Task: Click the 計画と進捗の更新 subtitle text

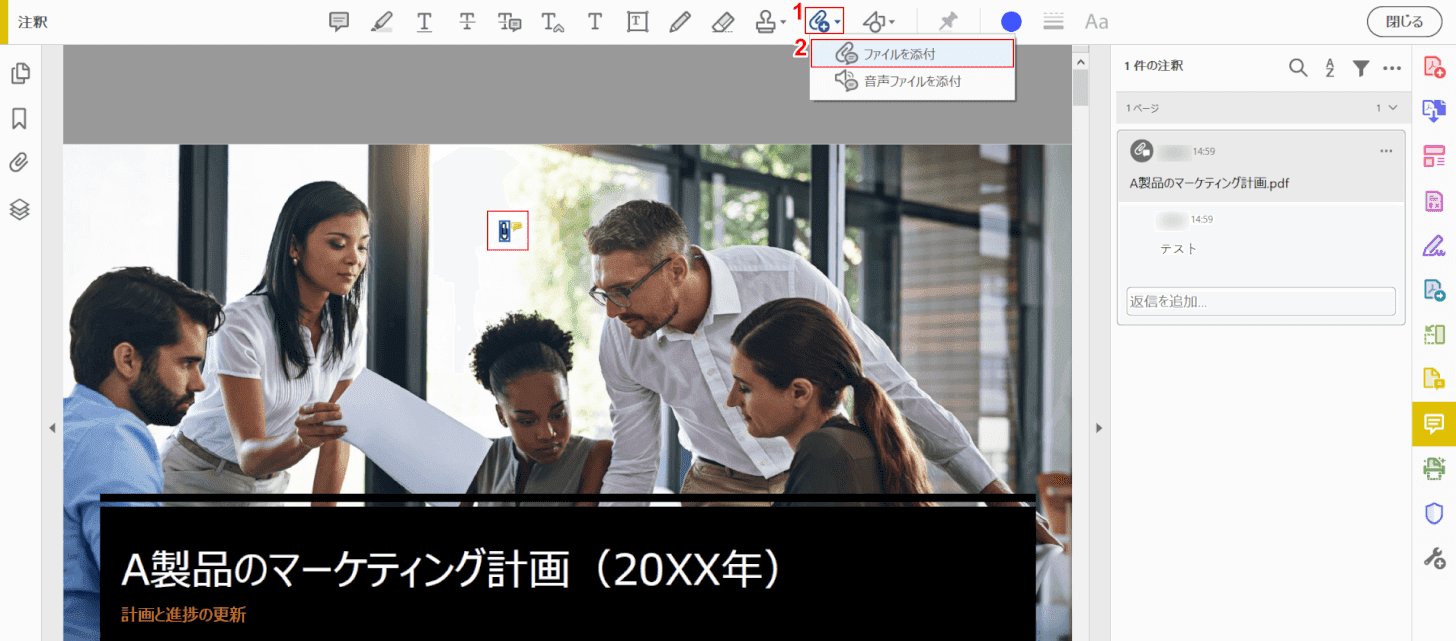Action: tap(184, 614)
